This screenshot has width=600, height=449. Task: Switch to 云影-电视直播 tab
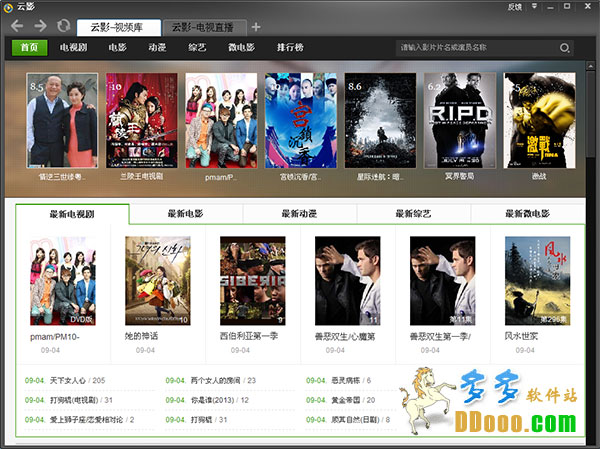[x=204, y=27]
